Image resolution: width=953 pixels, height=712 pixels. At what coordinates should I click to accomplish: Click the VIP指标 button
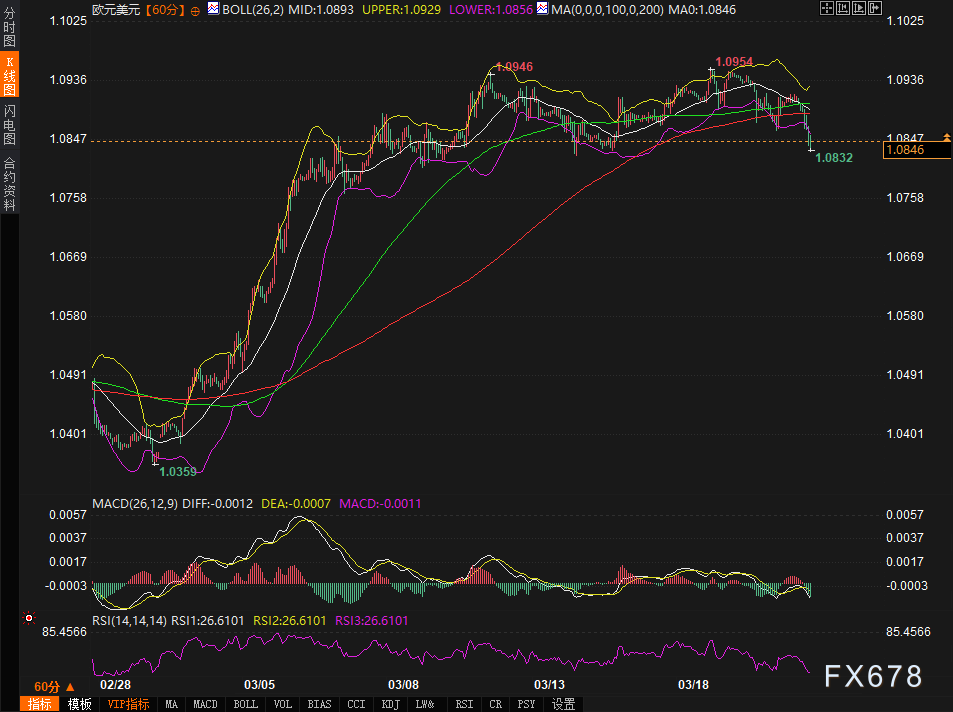(128, 704)
